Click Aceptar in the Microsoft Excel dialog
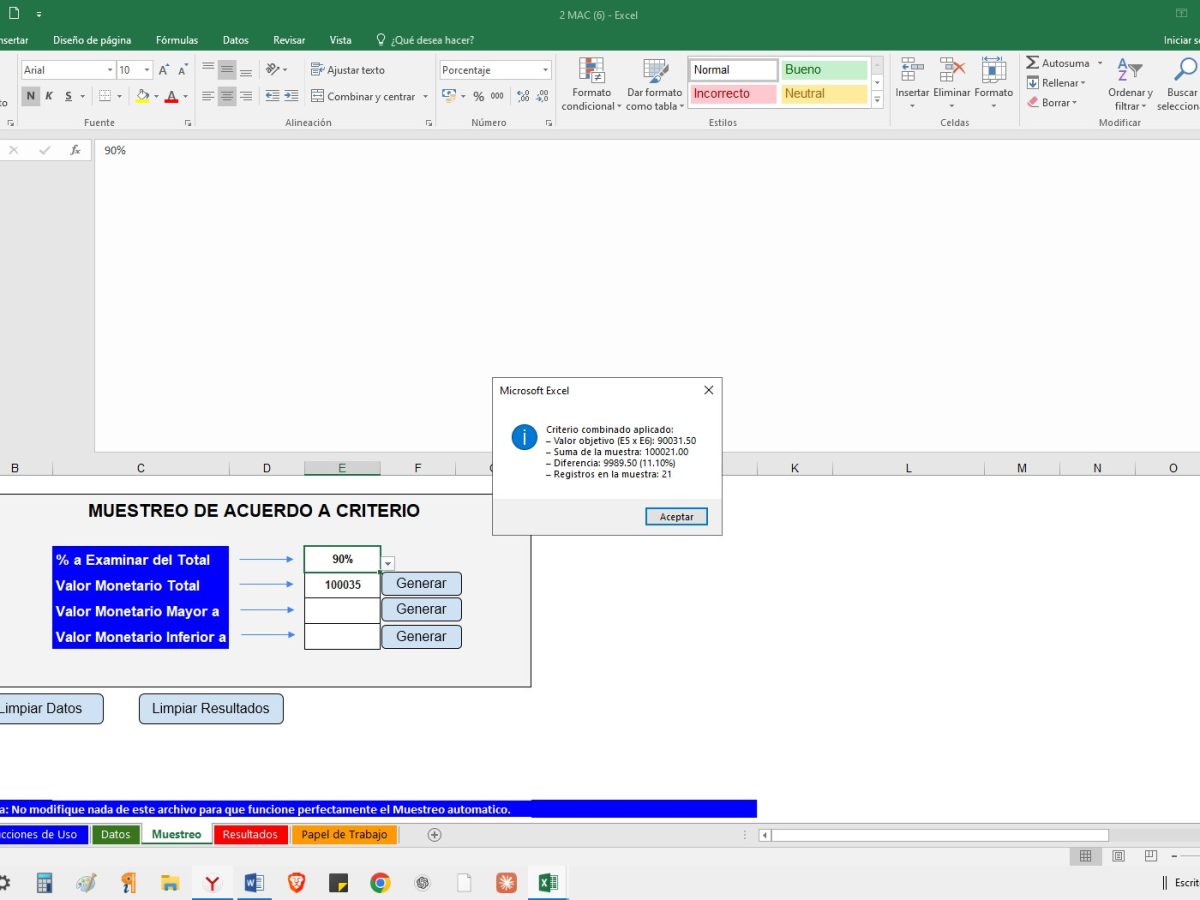This screenshot has width=1200, height=900. coord(677,517)
